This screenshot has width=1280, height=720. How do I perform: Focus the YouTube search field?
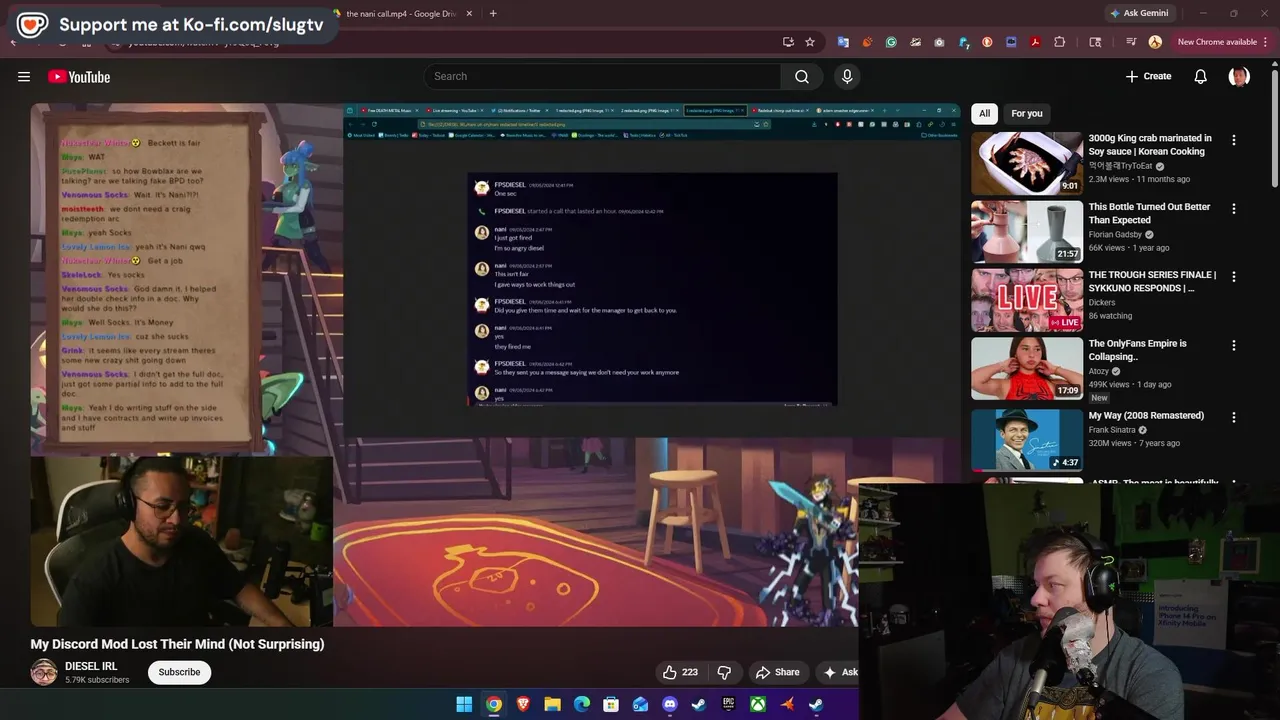point(602,76)
